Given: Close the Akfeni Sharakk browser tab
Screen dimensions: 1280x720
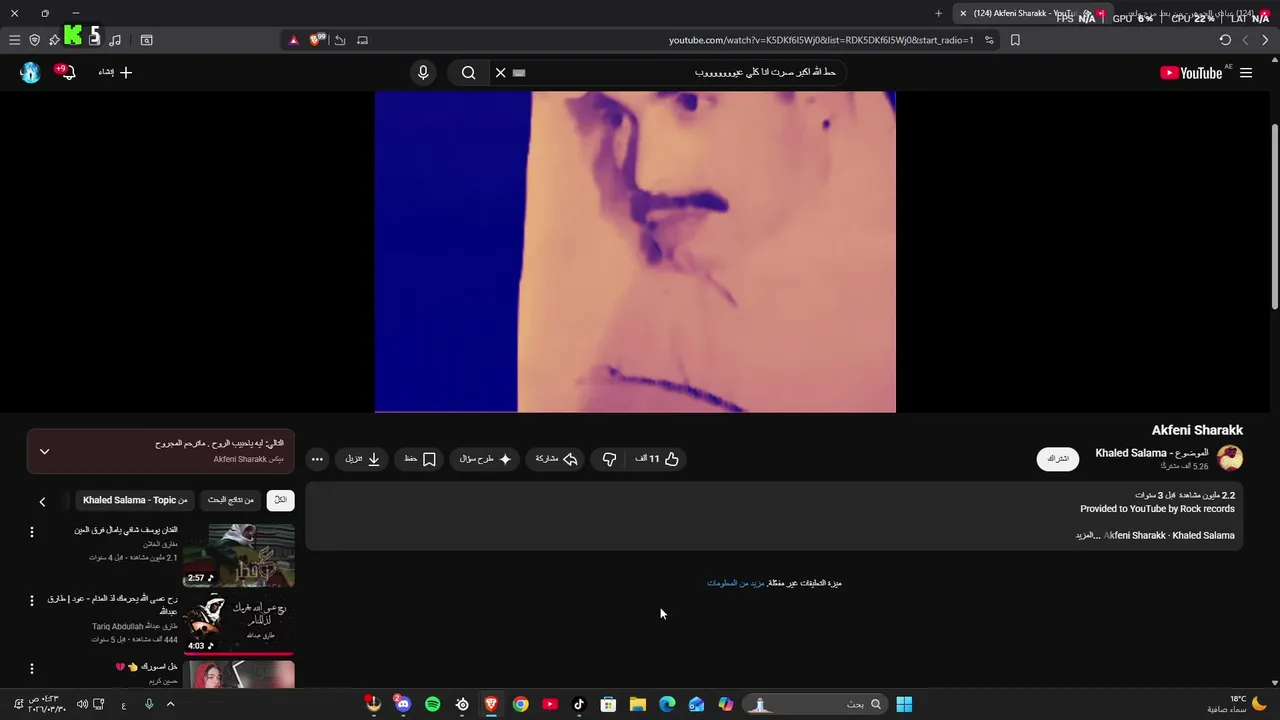Looking at the screenshot, I should 963,14.
